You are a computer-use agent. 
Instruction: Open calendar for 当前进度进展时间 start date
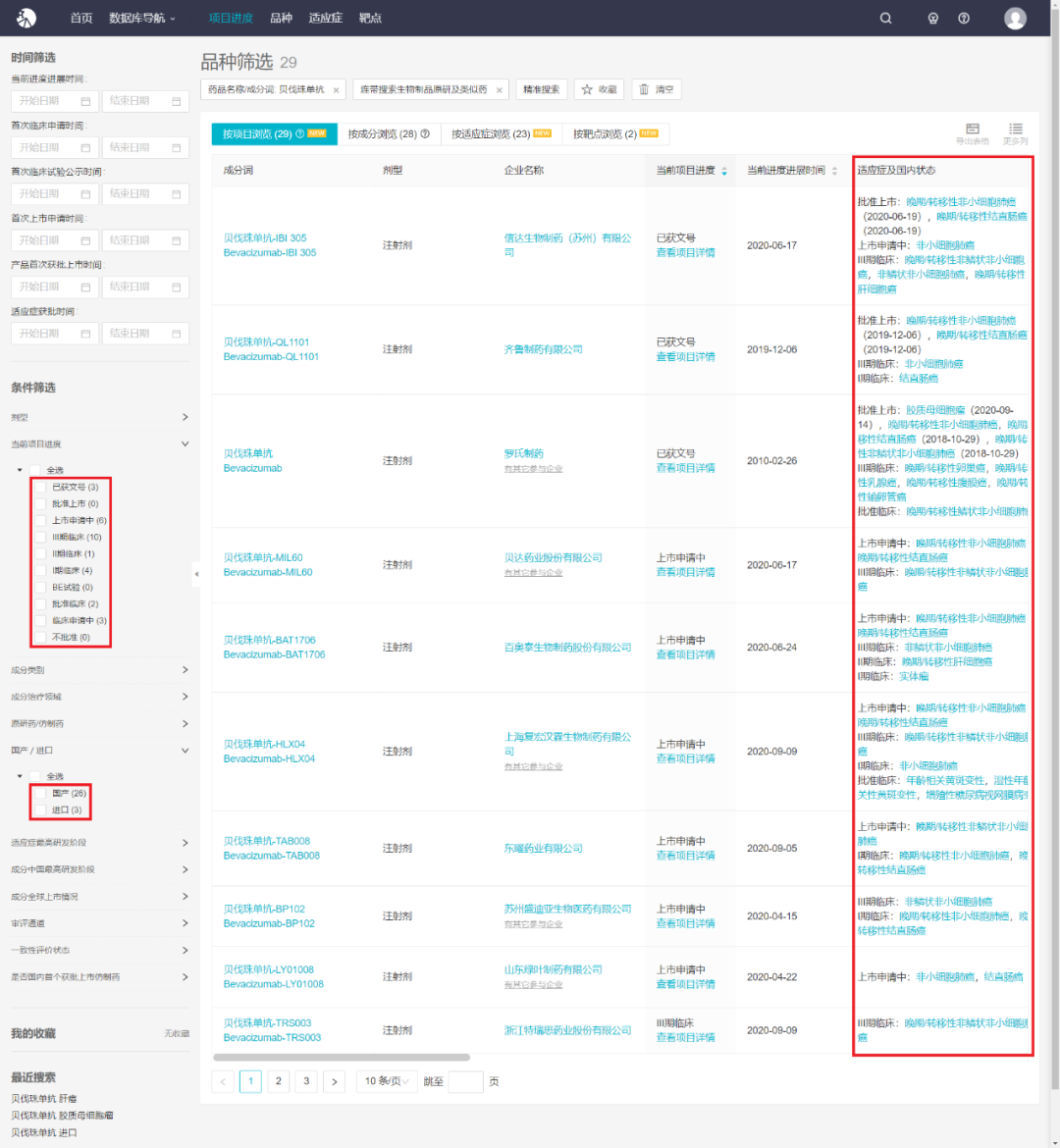(85, 101)
